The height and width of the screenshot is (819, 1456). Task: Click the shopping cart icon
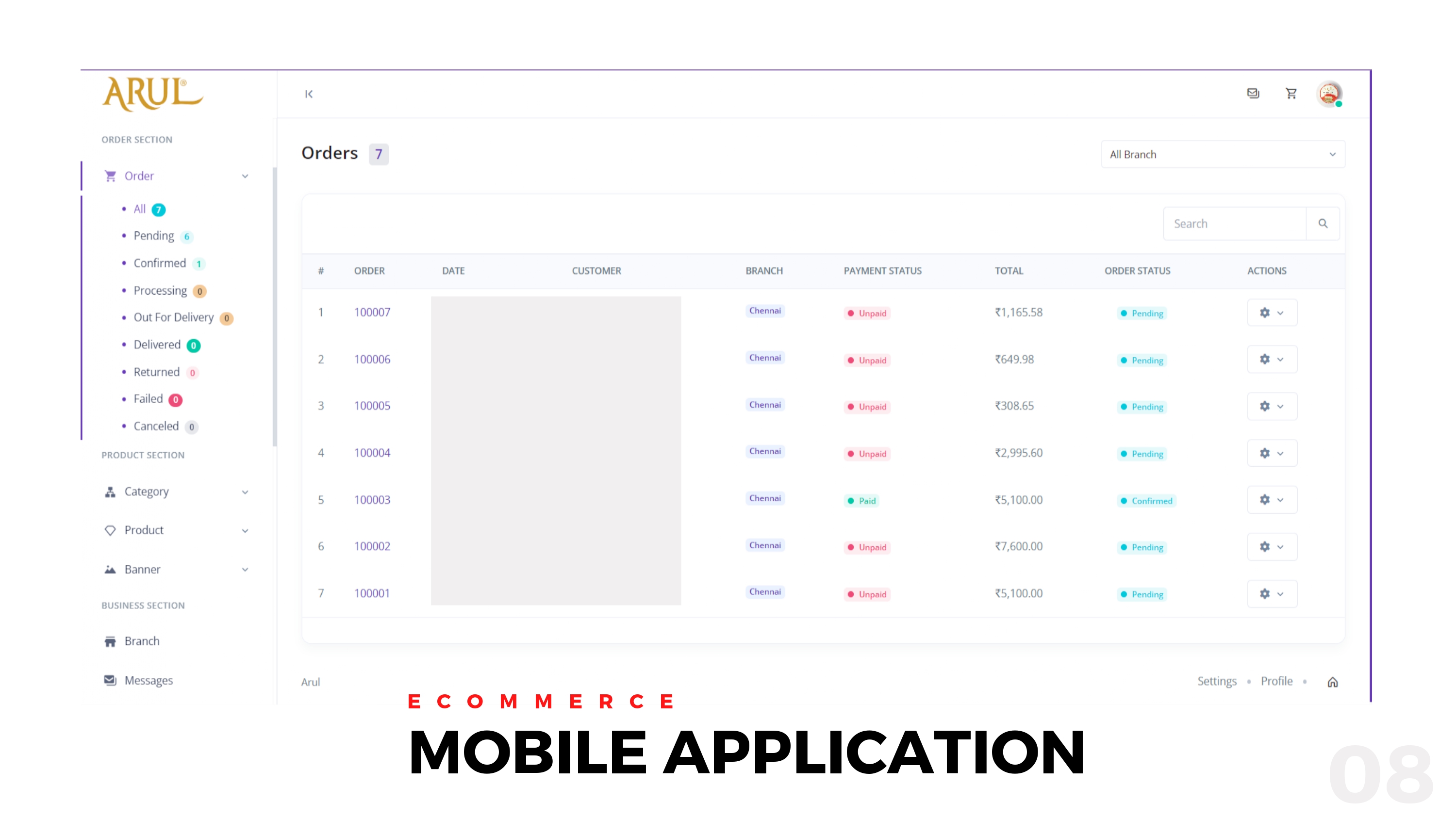click(x=1291, y=93)
